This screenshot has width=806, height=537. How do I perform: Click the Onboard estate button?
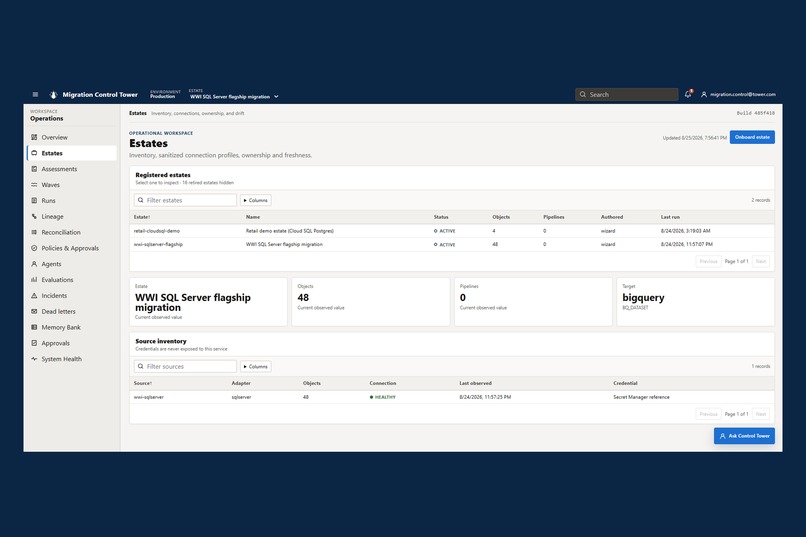pos(752,137)
